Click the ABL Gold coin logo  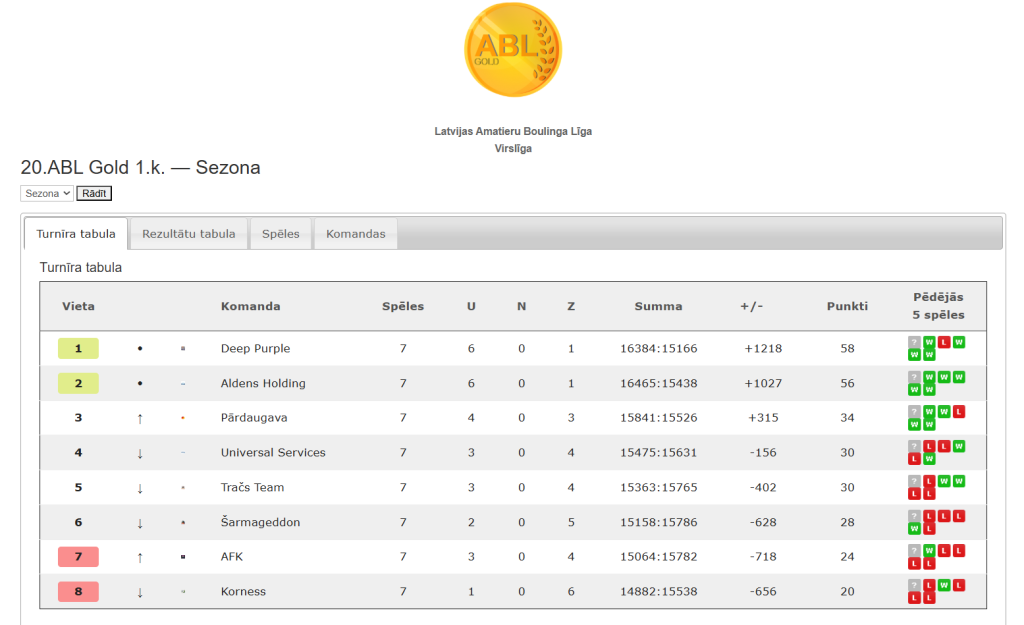[x=512, y=50]
